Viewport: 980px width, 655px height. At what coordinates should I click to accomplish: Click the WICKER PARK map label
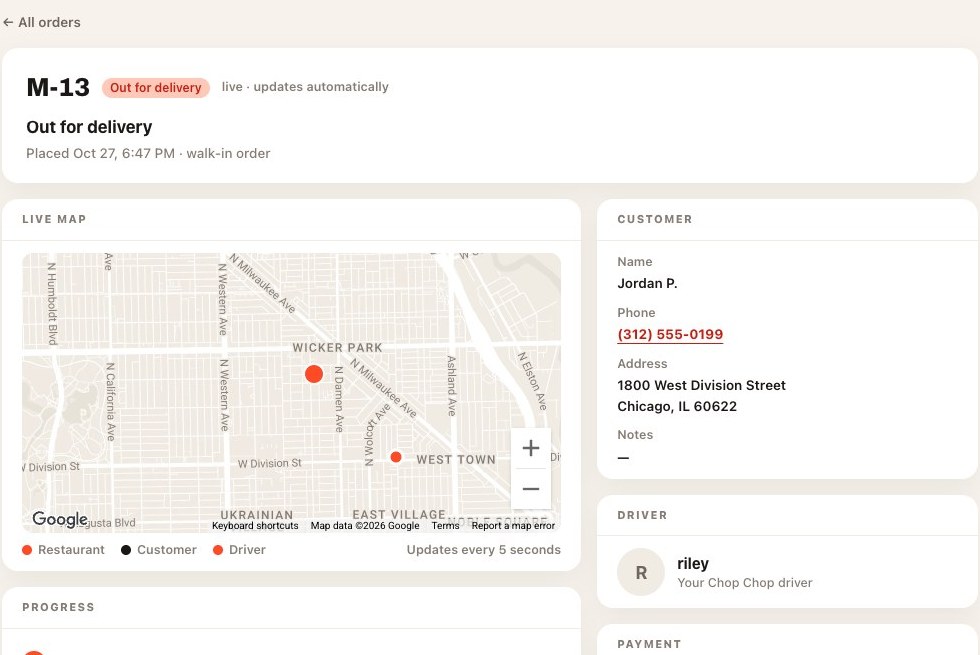point(338,348)
